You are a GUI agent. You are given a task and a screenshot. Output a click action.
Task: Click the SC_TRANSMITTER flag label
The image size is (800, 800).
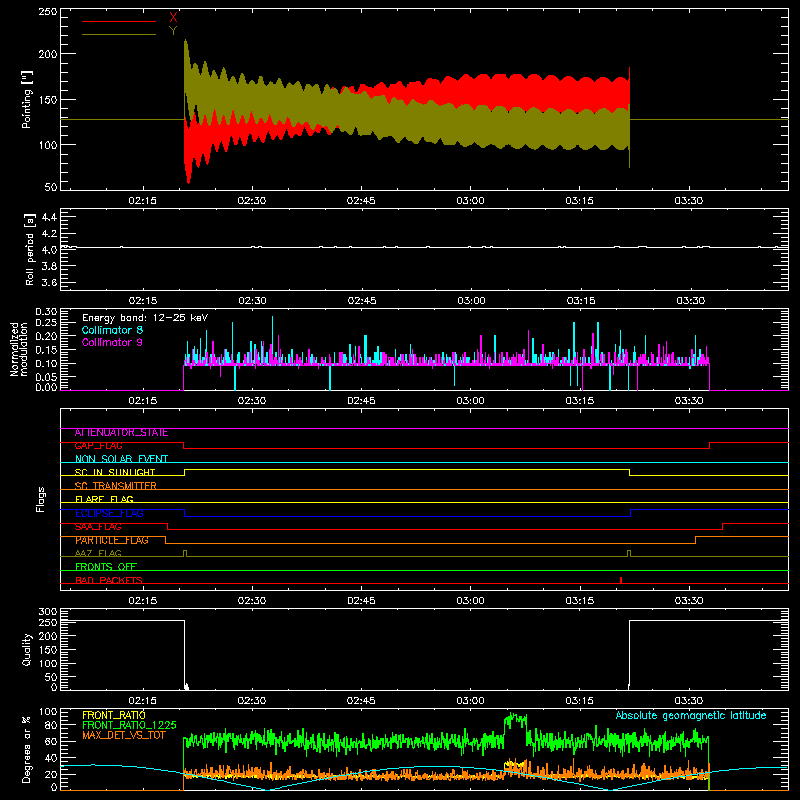click(x=115, y=486)
